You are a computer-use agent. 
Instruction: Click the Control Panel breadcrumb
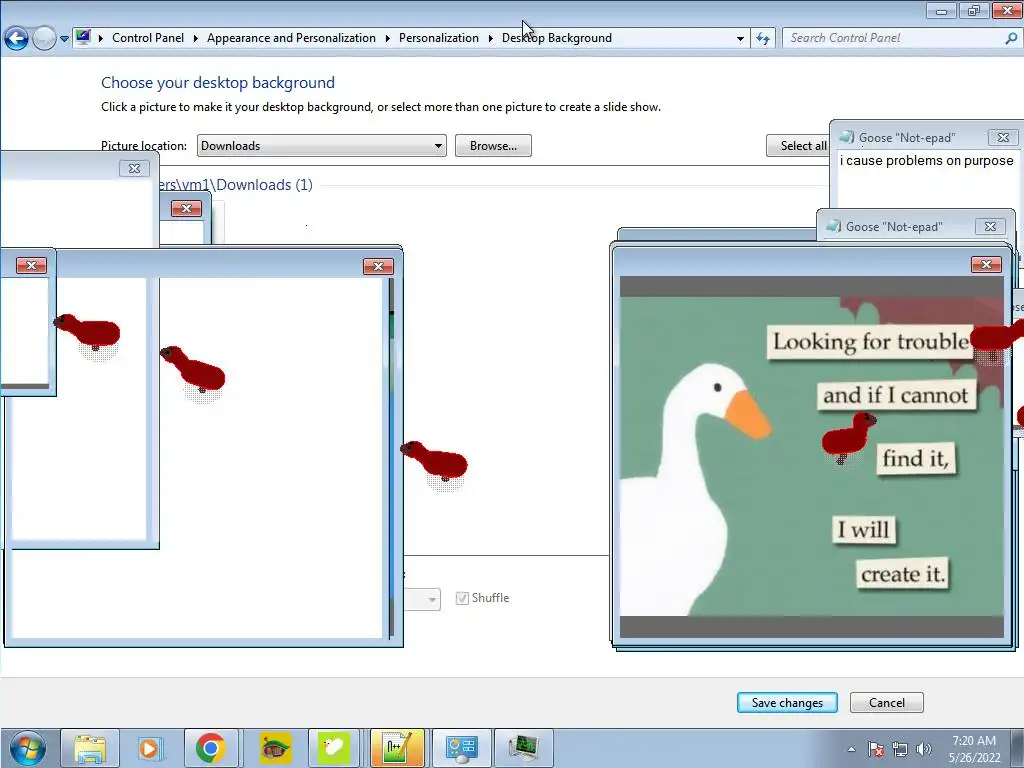(x=148, y=38)
